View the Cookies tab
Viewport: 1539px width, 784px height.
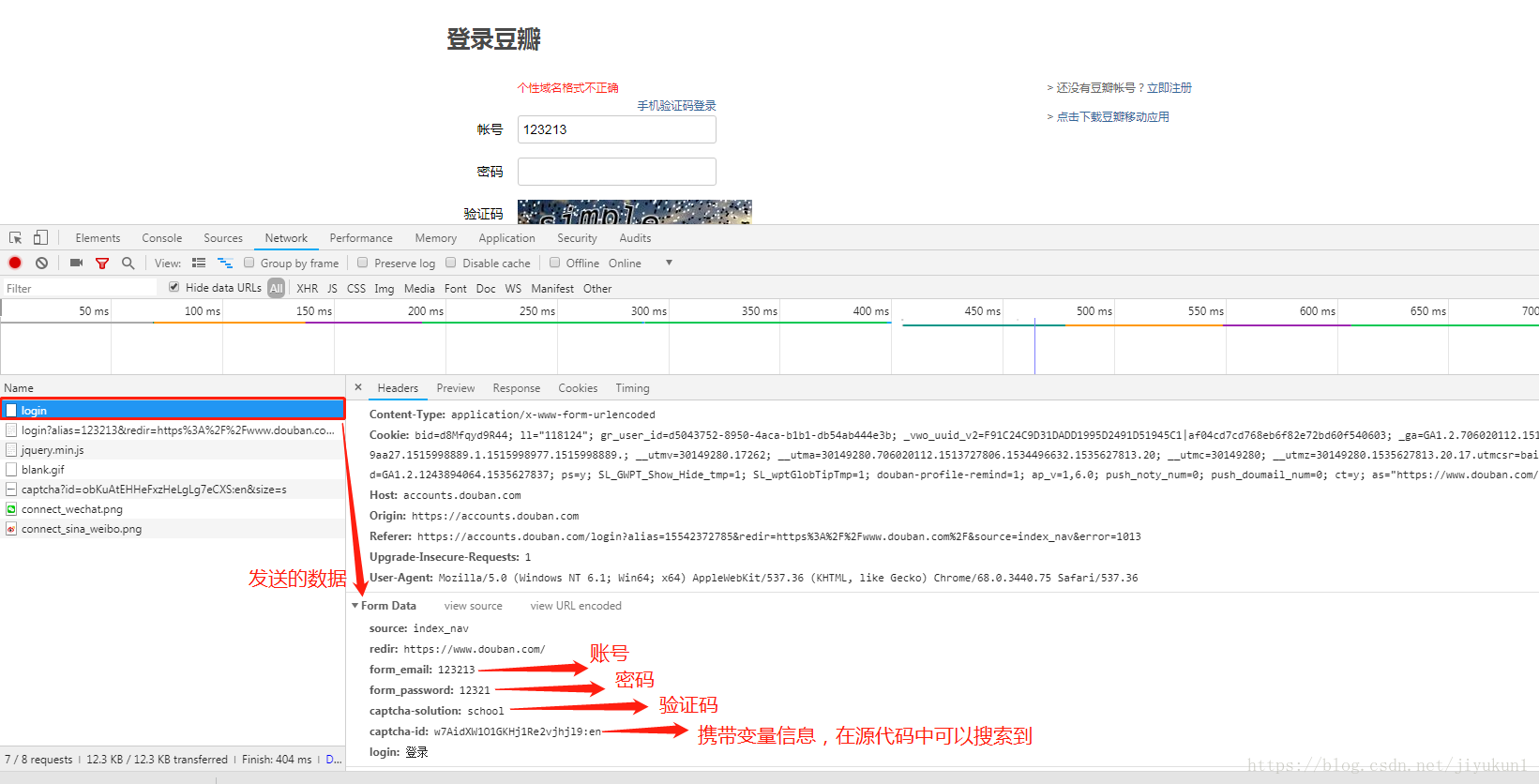pos(578,388)
